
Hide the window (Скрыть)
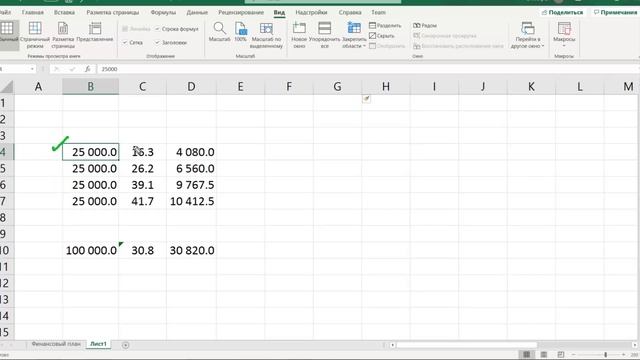click(x=382, y=36)
